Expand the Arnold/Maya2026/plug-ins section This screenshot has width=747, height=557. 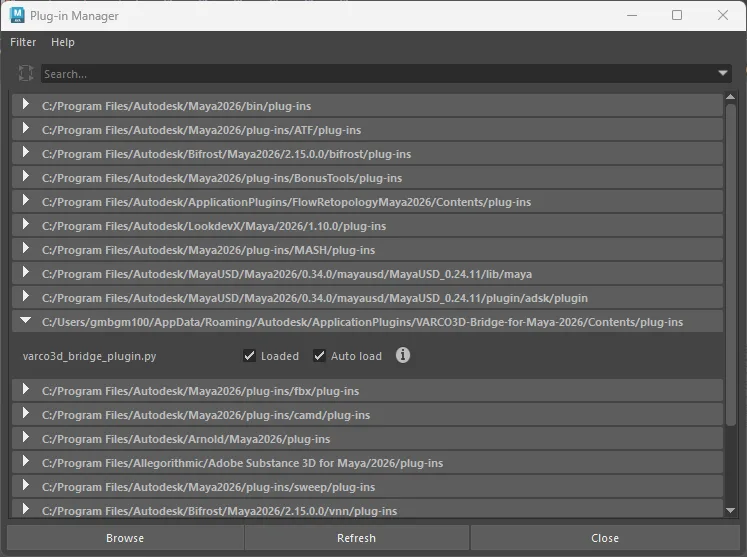coord(26,437)
